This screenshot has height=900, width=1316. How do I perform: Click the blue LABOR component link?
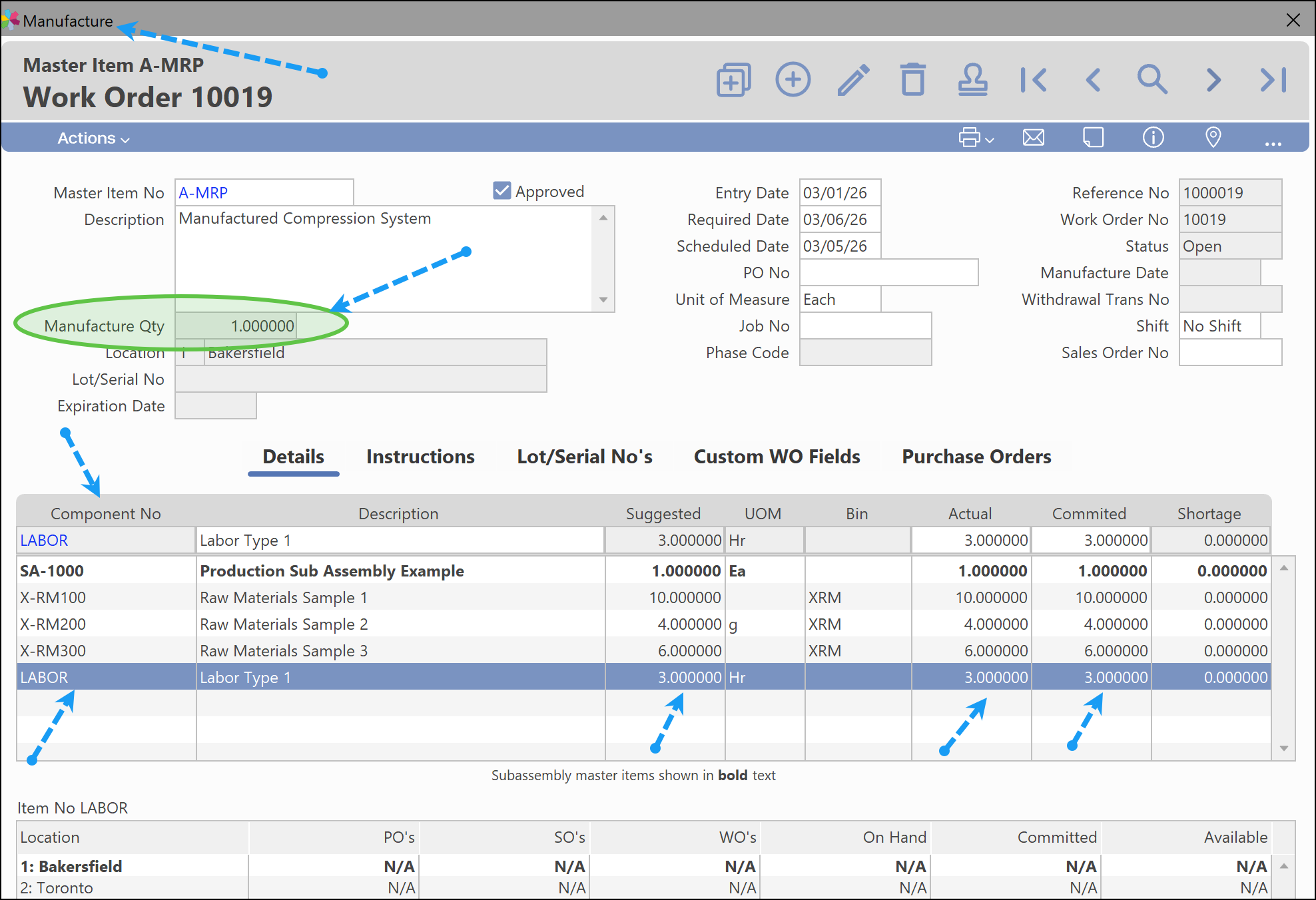pos(44,541)
